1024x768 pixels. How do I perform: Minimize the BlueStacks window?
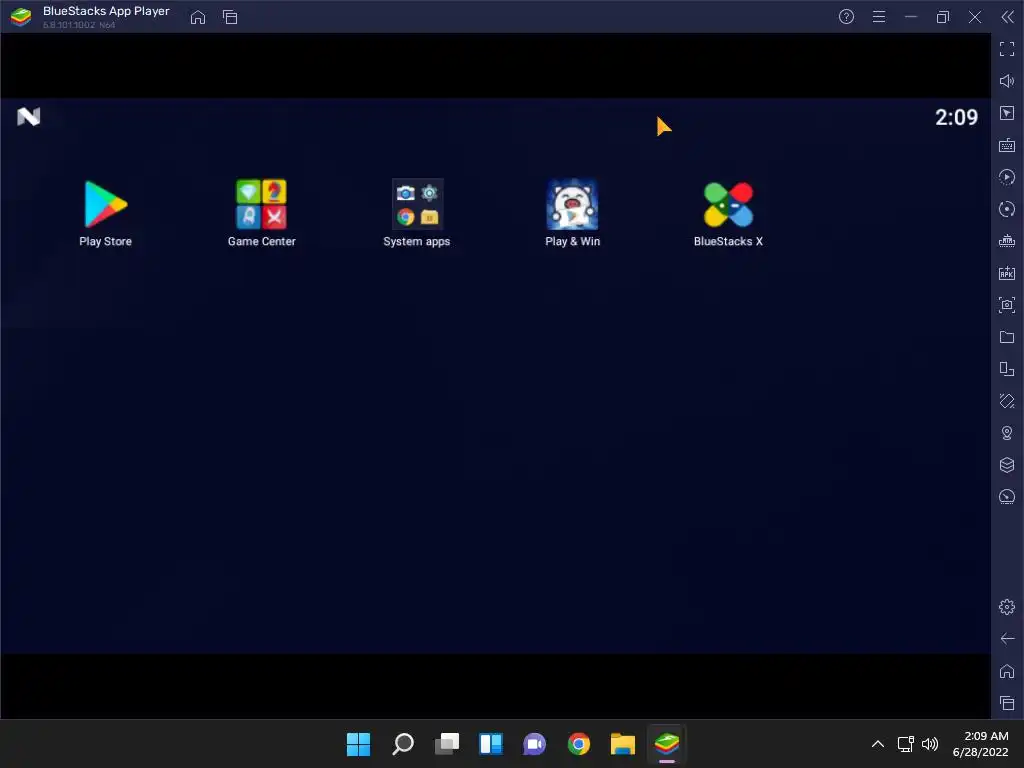tap(910, 17)
